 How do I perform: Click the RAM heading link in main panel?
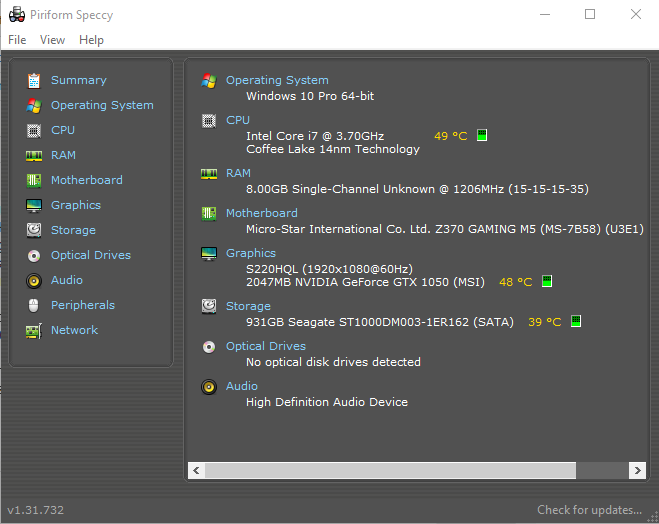(x=238, y=174)
